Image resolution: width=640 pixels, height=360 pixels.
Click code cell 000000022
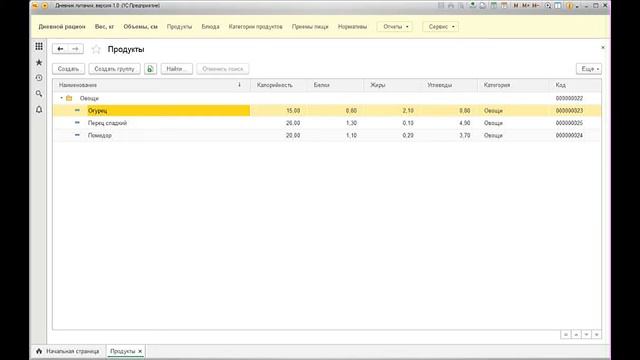coord(569,98)
